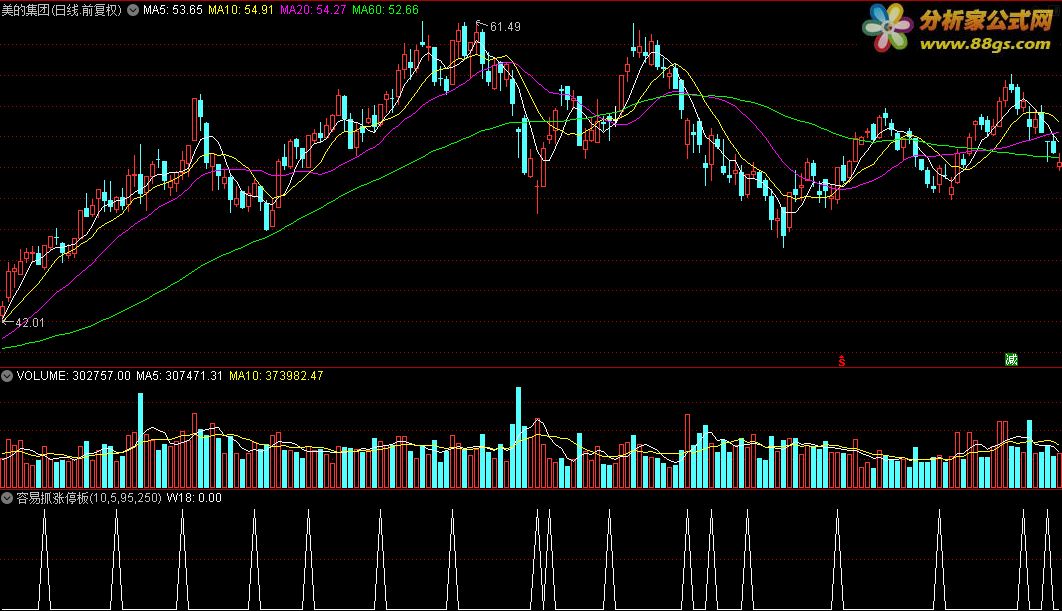Select the MA10: 54.91 label
Image resolution: width=1062 pixels, height=611 pixels.
pos(241,10)
